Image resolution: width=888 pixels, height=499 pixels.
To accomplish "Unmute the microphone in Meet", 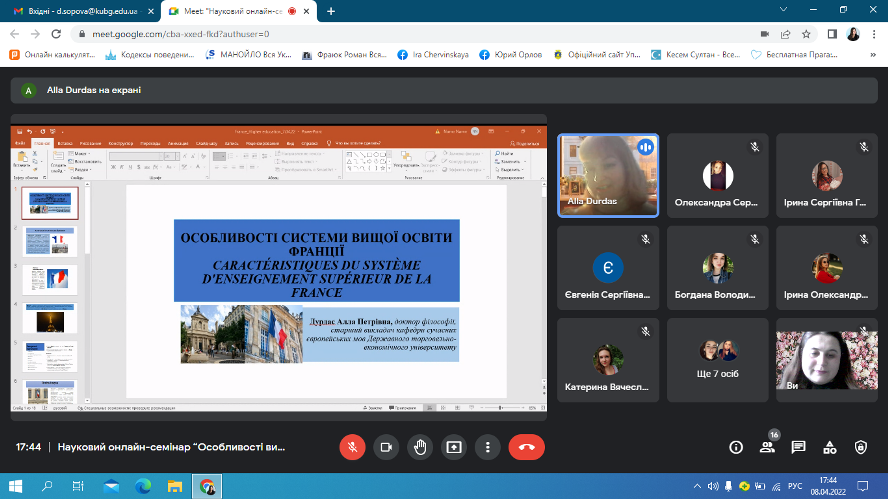I will click(352, 447).
